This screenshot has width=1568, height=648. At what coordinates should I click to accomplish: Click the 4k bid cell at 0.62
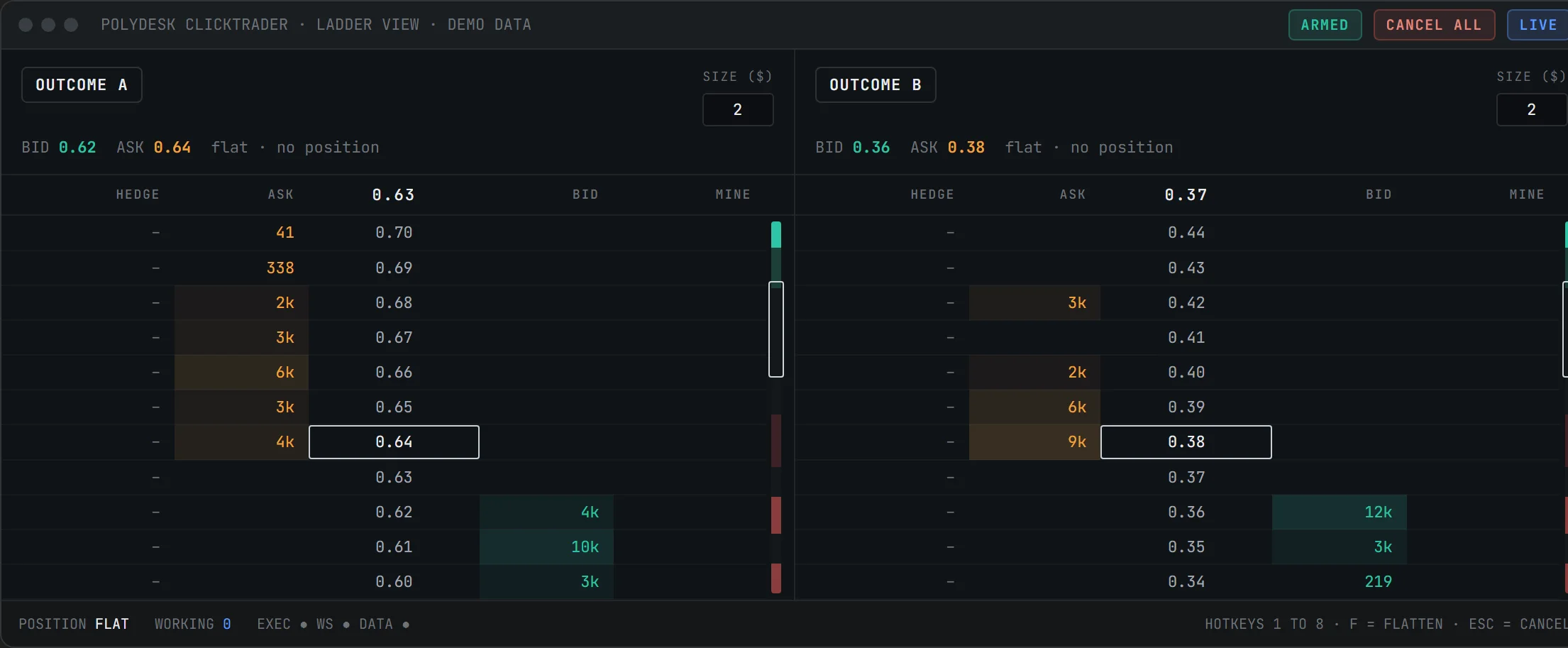point(546,512)
